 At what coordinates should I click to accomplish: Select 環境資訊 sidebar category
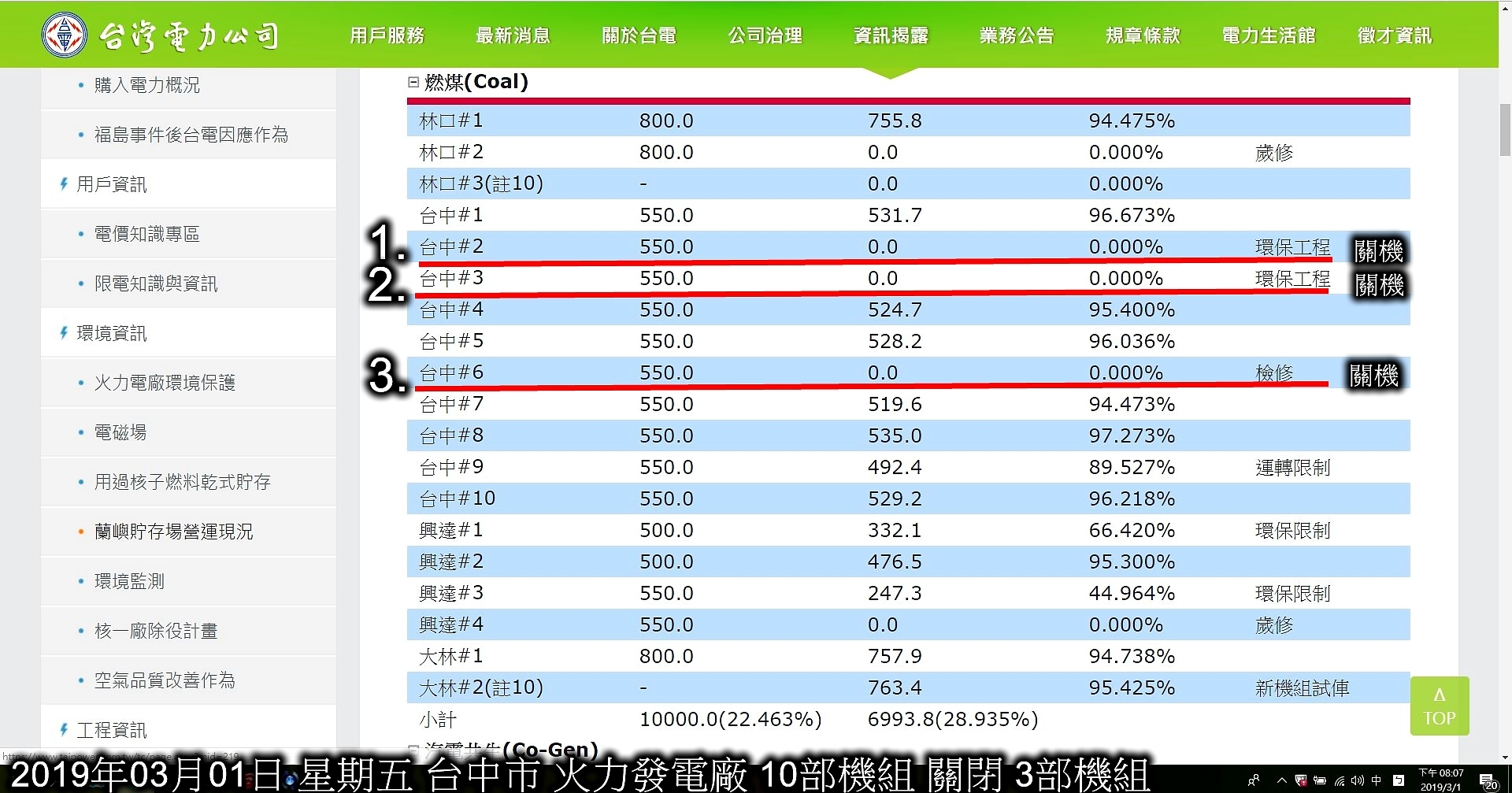point(111,333)
